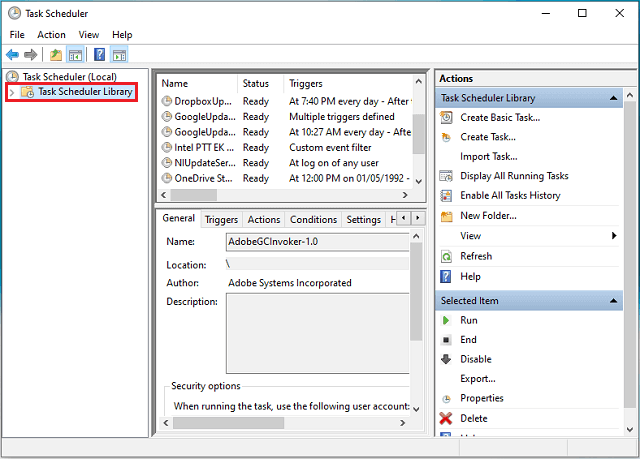Click Create Basic Task... action
640x459 pixels.
[x=500, y=118]
